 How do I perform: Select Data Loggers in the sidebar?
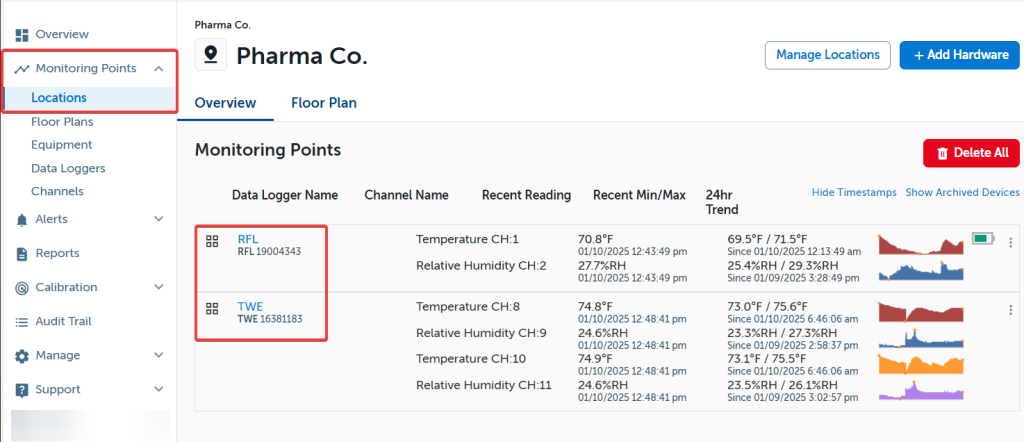68,168
